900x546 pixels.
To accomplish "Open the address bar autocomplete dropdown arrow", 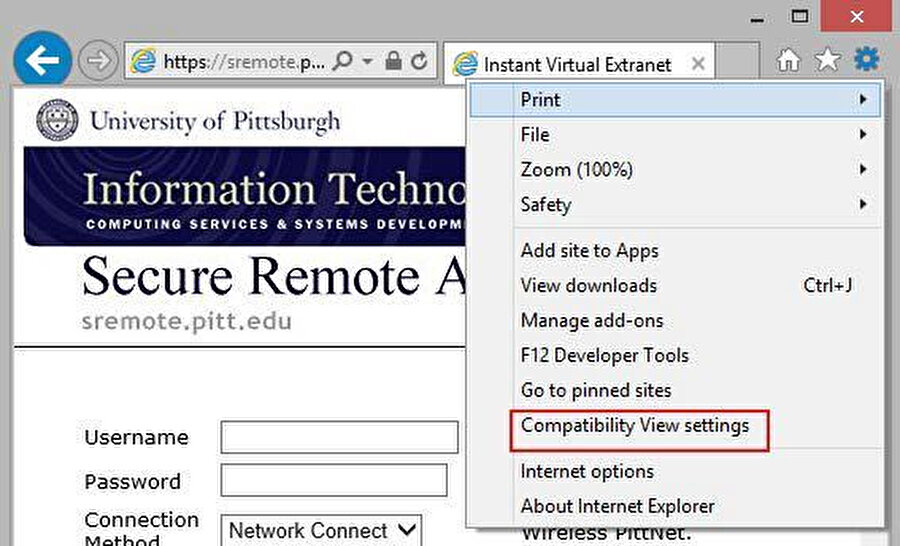I will point(367,60).
